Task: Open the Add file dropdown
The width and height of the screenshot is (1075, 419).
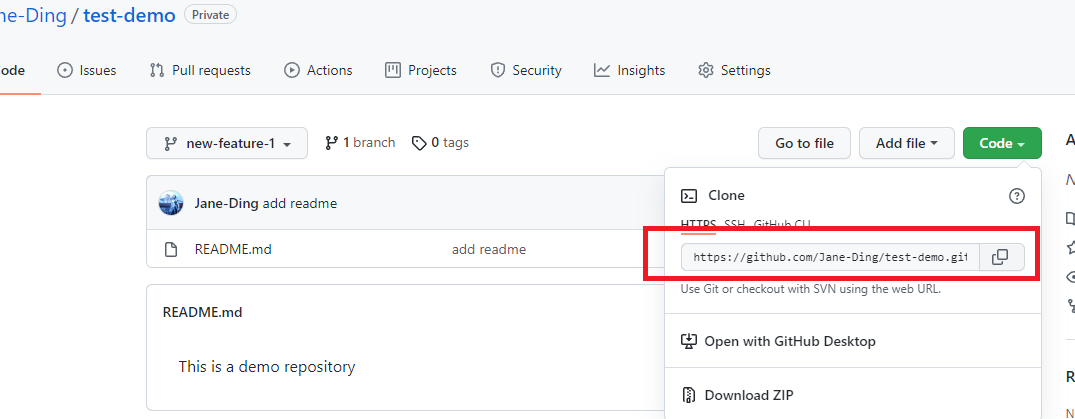Action: 906,143
